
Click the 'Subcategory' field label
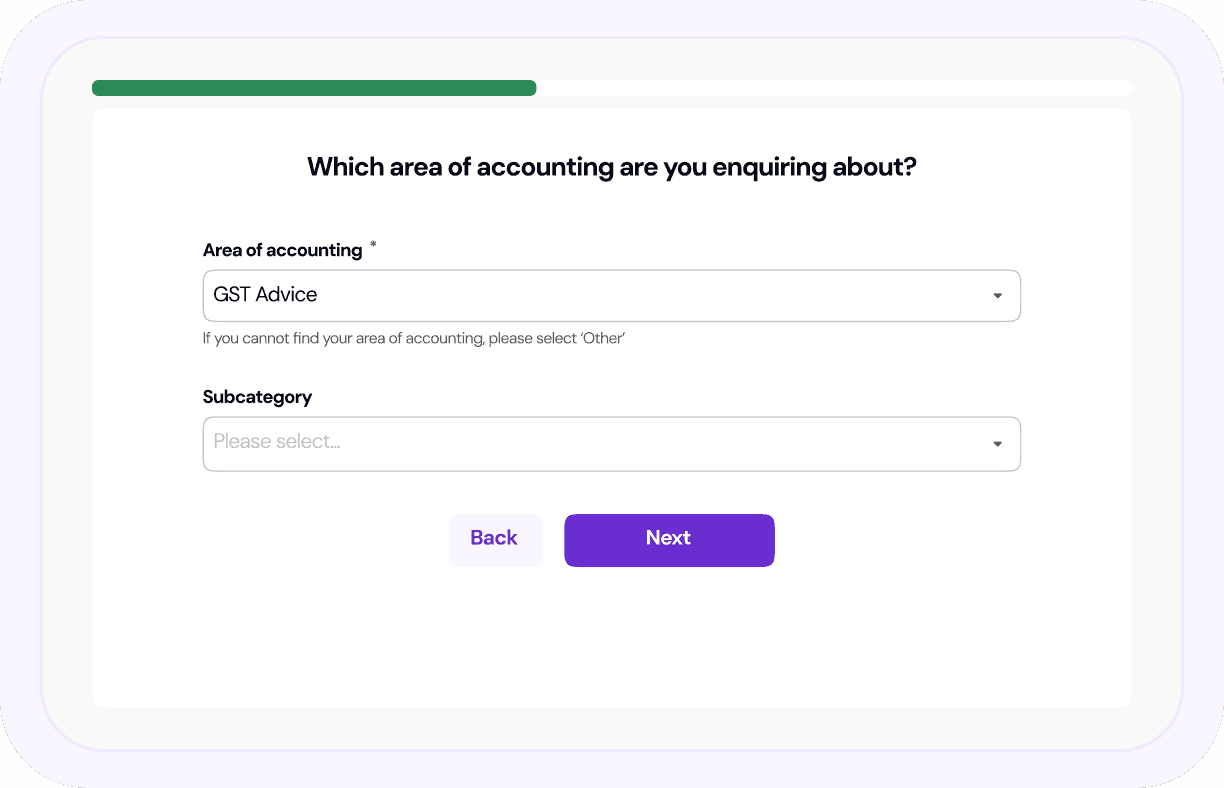point(257,397)
